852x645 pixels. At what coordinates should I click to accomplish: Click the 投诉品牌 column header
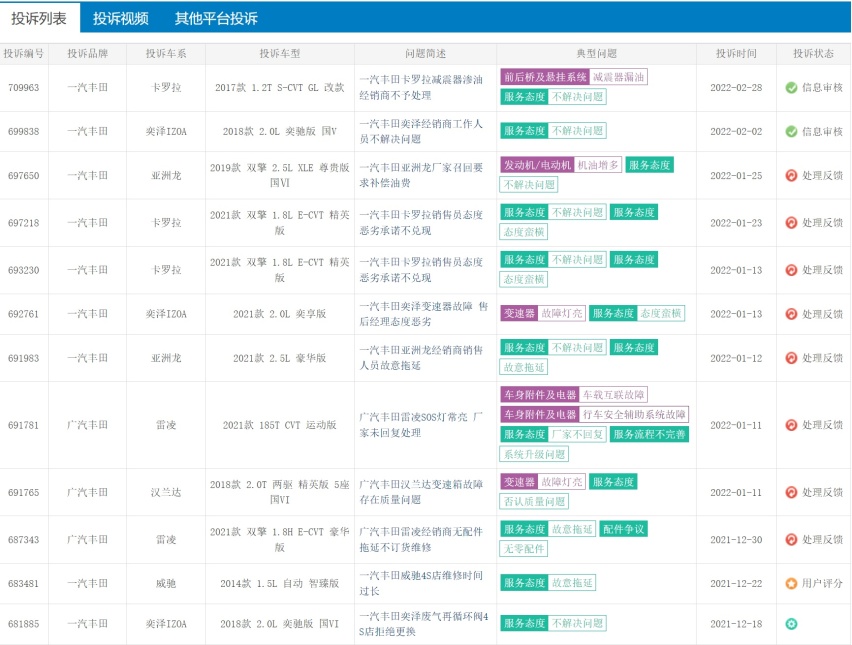(x=87, y=54)
